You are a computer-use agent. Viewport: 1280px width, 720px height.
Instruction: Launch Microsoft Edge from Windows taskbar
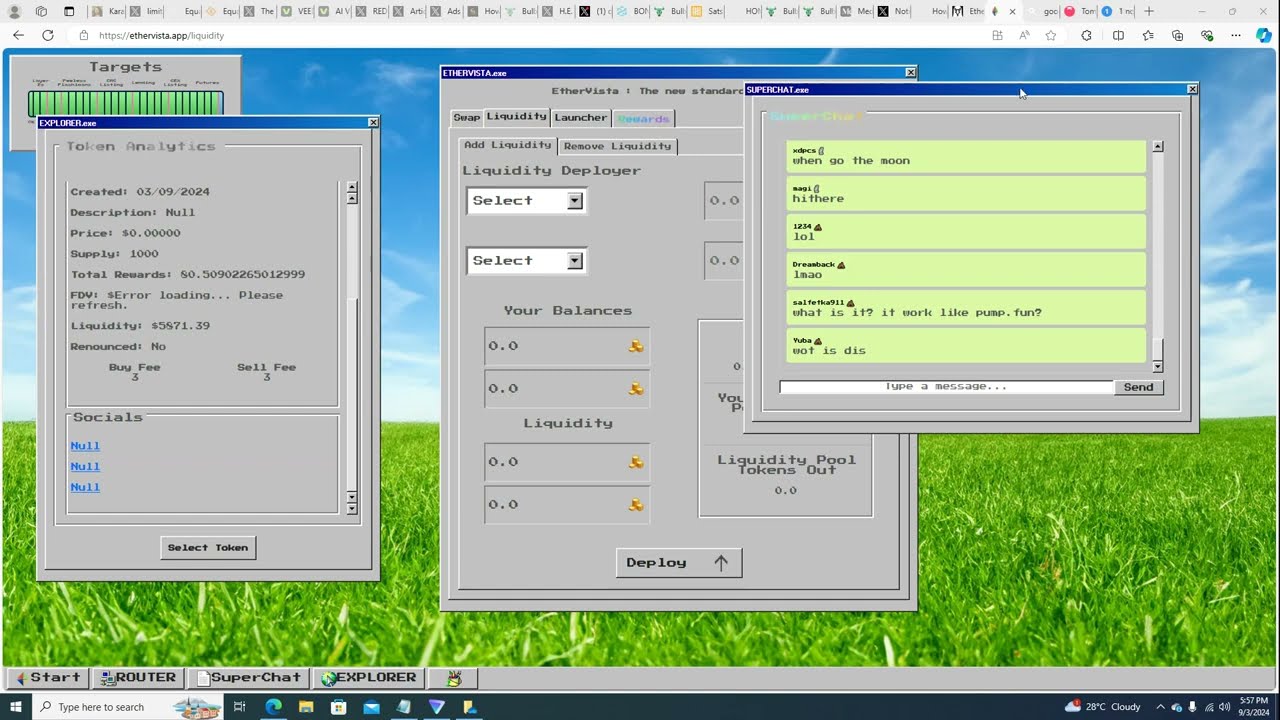click(x=273, y=707)
